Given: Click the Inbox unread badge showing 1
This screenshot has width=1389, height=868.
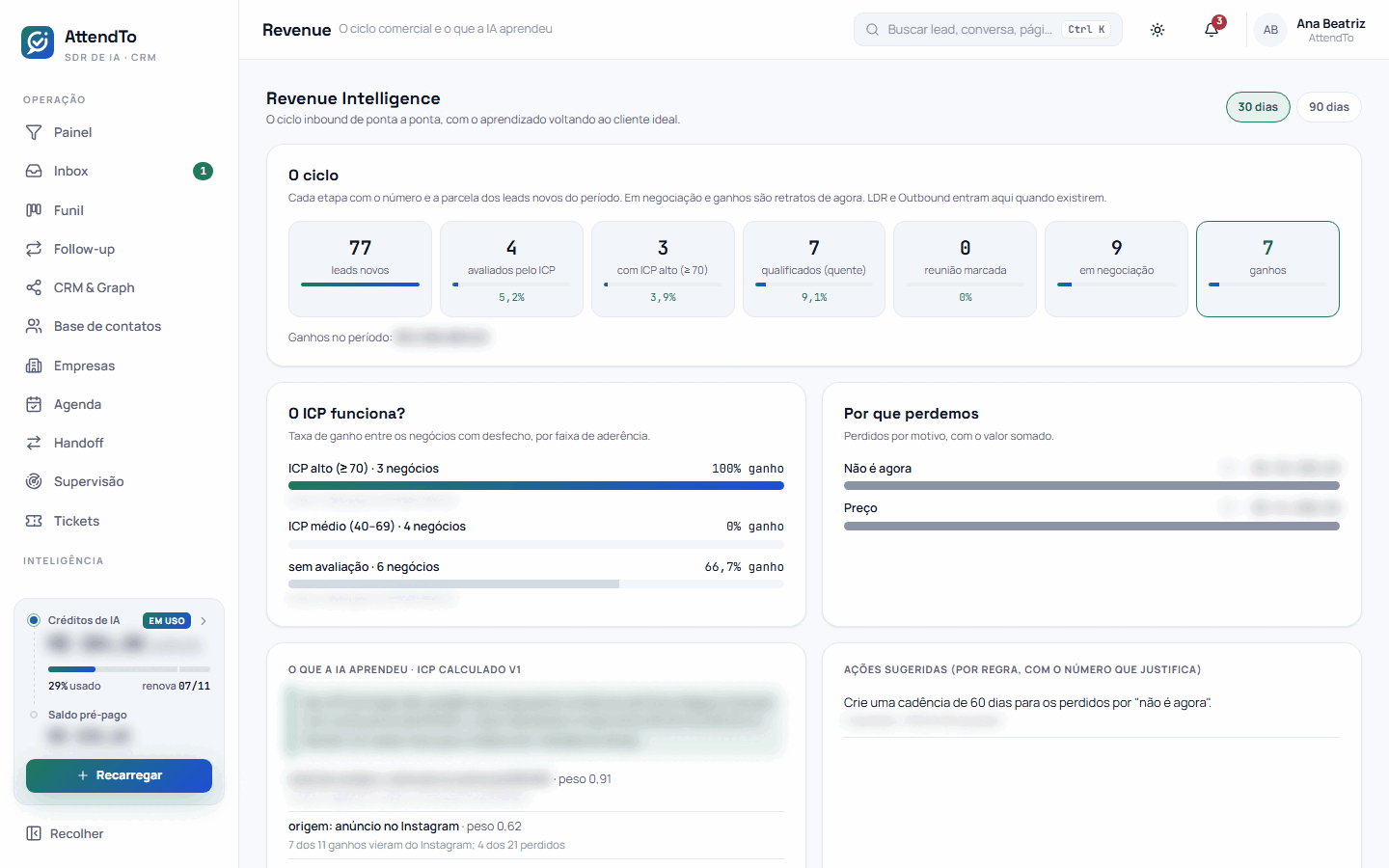Looking at the screenshot, I should (203, 171).
